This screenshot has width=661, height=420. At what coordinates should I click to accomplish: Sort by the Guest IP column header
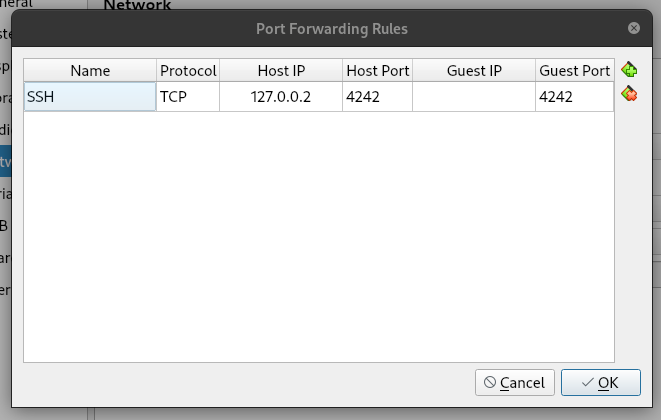474,70
